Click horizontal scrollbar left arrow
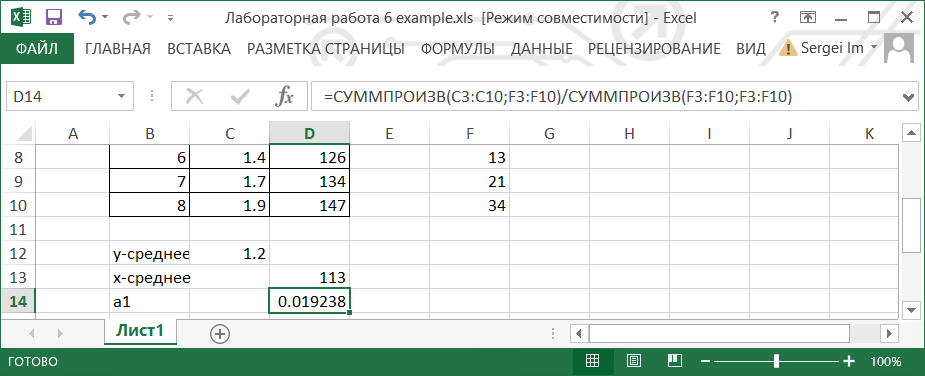 click(579, 334)
